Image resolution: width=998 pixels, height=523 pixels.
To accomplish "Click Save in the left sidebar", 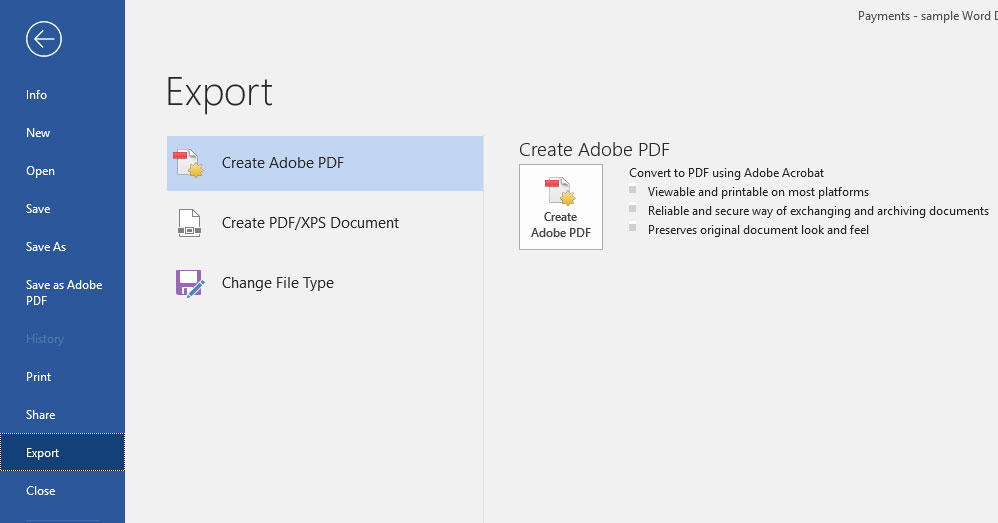I will coord(38,209).
